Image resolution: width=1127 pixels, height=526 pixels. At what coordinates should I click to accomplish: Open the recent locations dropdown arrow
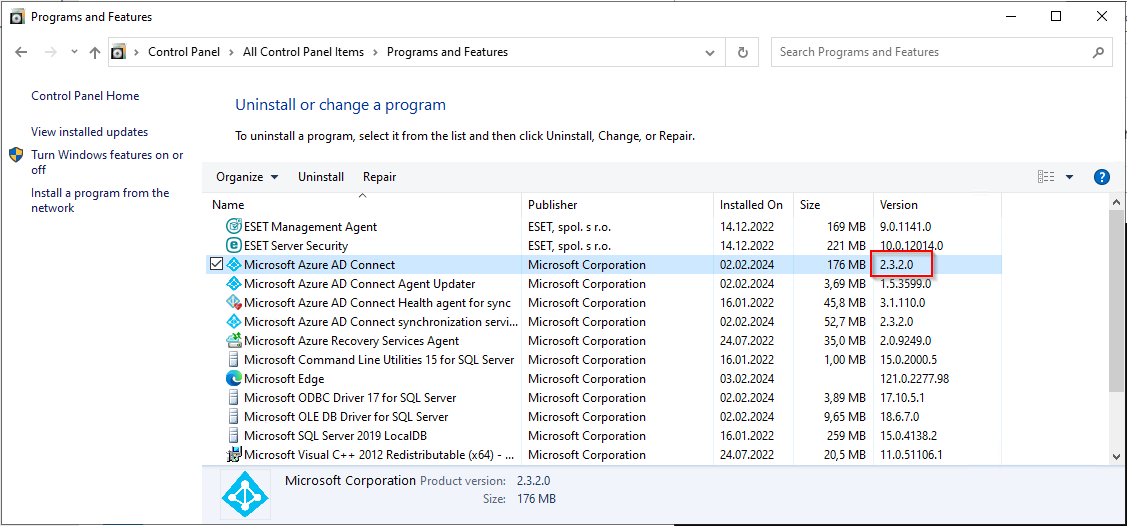75,52
